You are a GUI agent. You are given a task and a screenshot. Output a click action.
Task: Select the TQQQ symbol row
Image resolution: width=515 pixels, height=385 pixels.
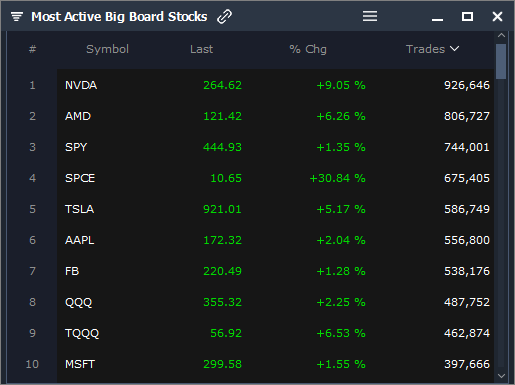pos(275,333)
